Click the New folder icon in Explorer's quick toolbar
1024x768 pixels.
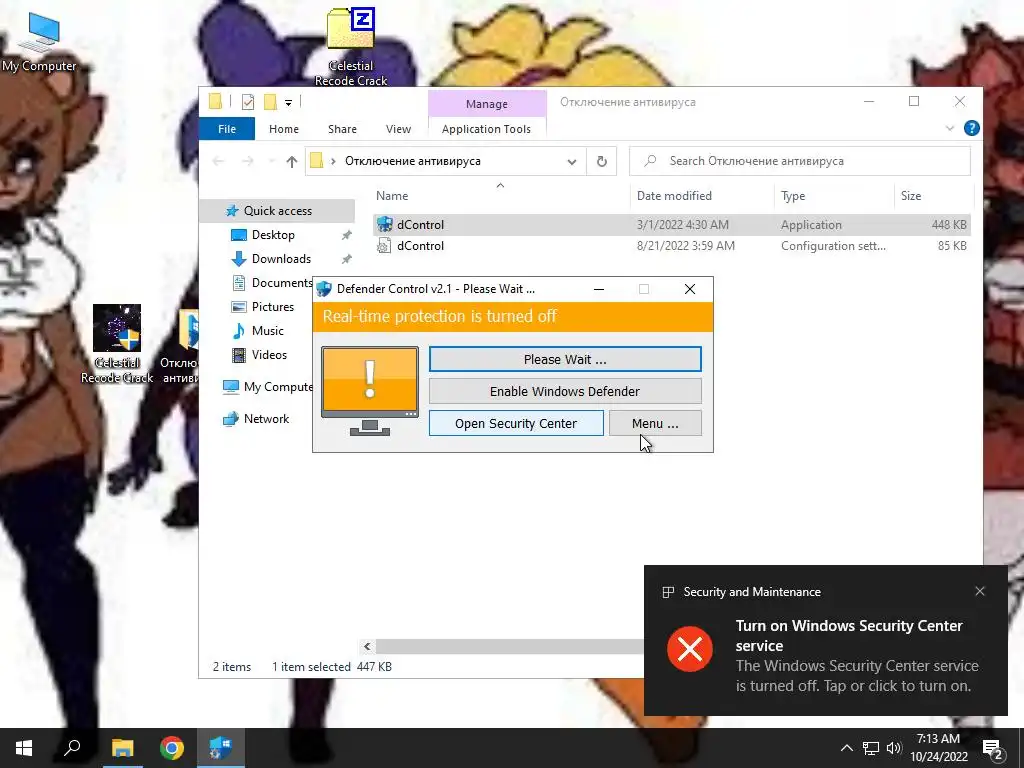[270, 102]
